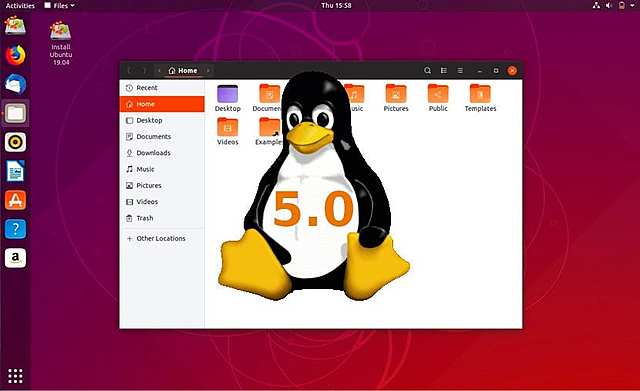This screenshot has height=391, width=640.
Task: Select the Templates folder icon
Action: [480, 98]
